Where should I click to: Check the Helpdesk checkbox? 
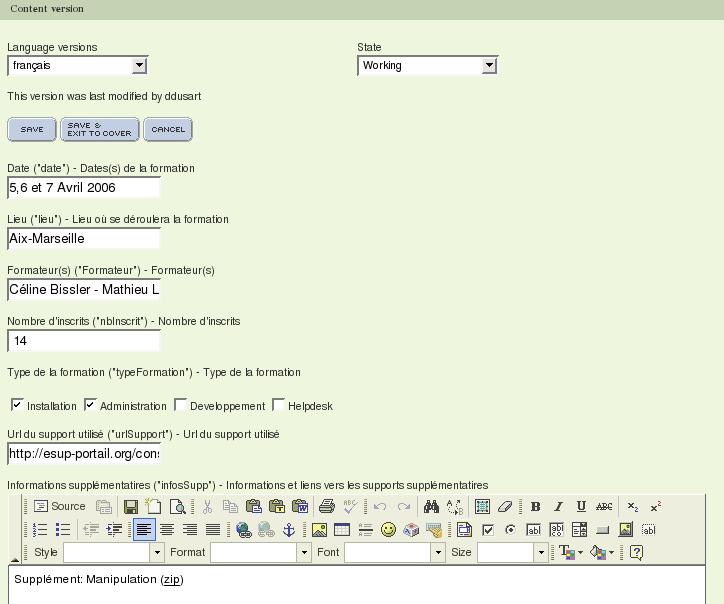pyautogui.click(x=278, y=405)
